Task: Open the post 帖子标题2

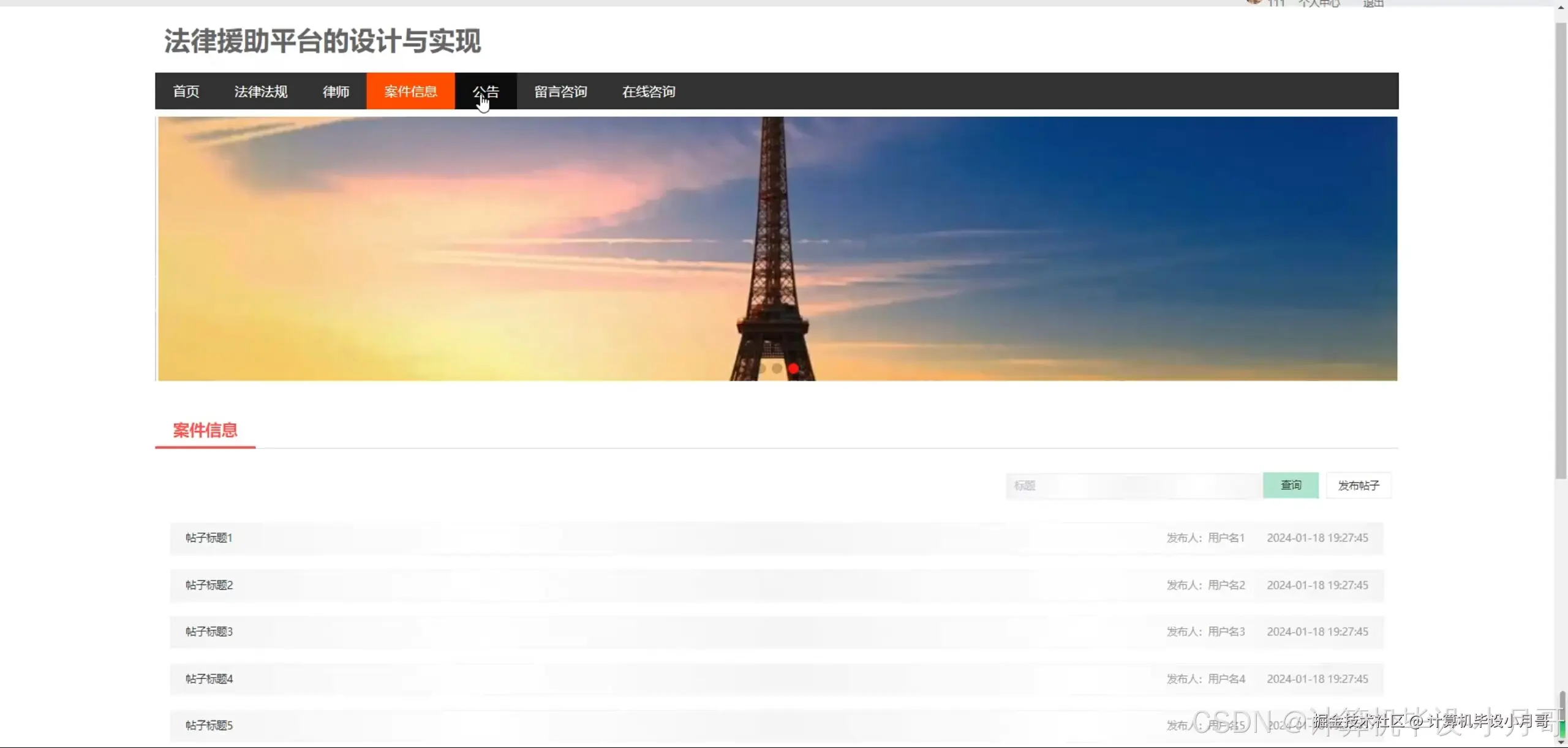Action: click(209, 585)
